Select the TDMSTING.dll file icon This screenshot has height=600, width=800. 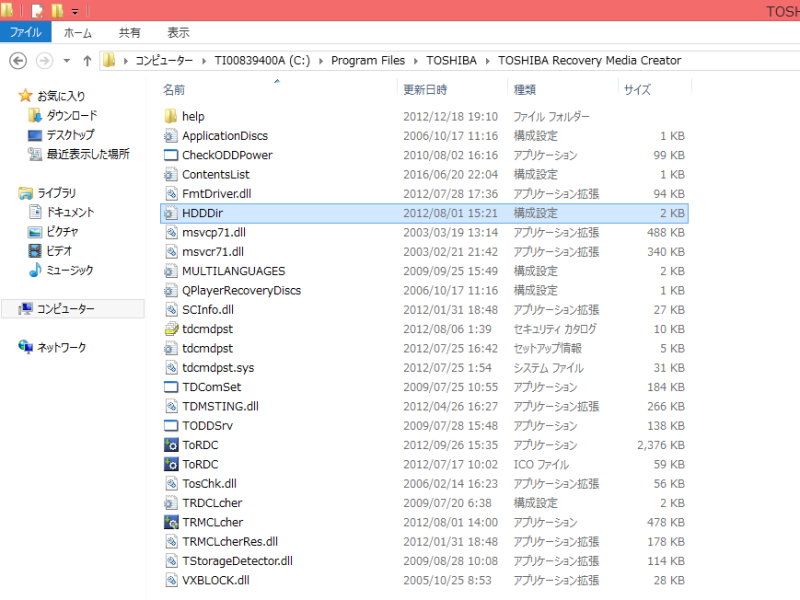171,407
